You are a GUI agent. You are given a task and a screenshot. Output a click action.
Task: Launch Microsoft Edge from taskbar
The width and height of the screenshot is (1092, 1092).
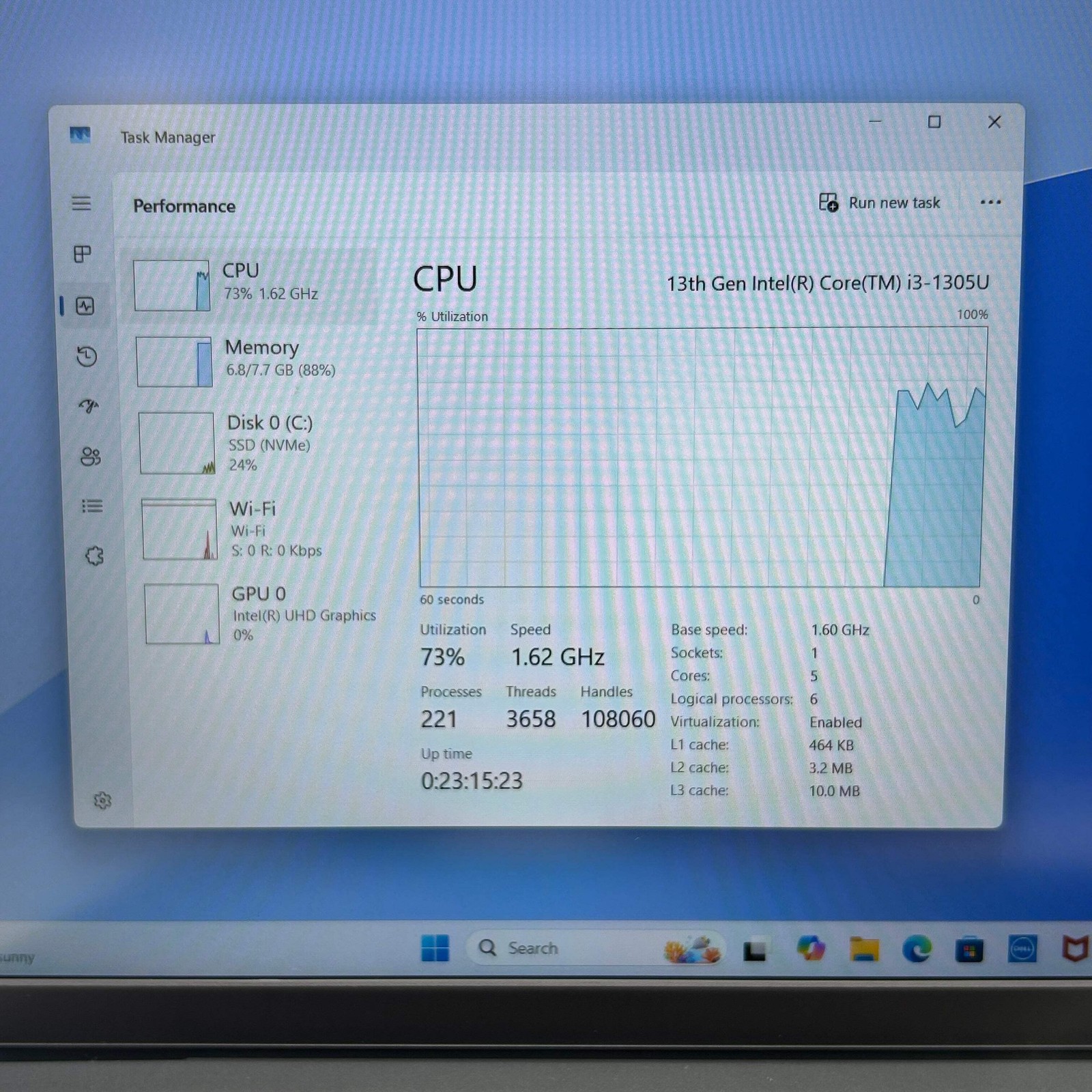coord(917,949)
